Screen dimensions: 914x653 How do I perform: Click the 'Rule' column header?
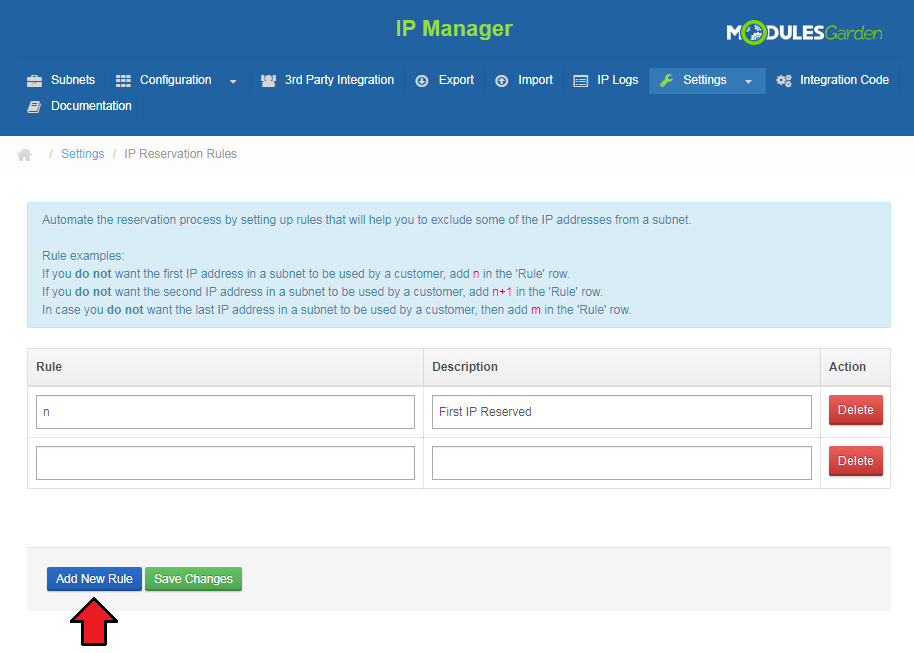click(49, 367)
